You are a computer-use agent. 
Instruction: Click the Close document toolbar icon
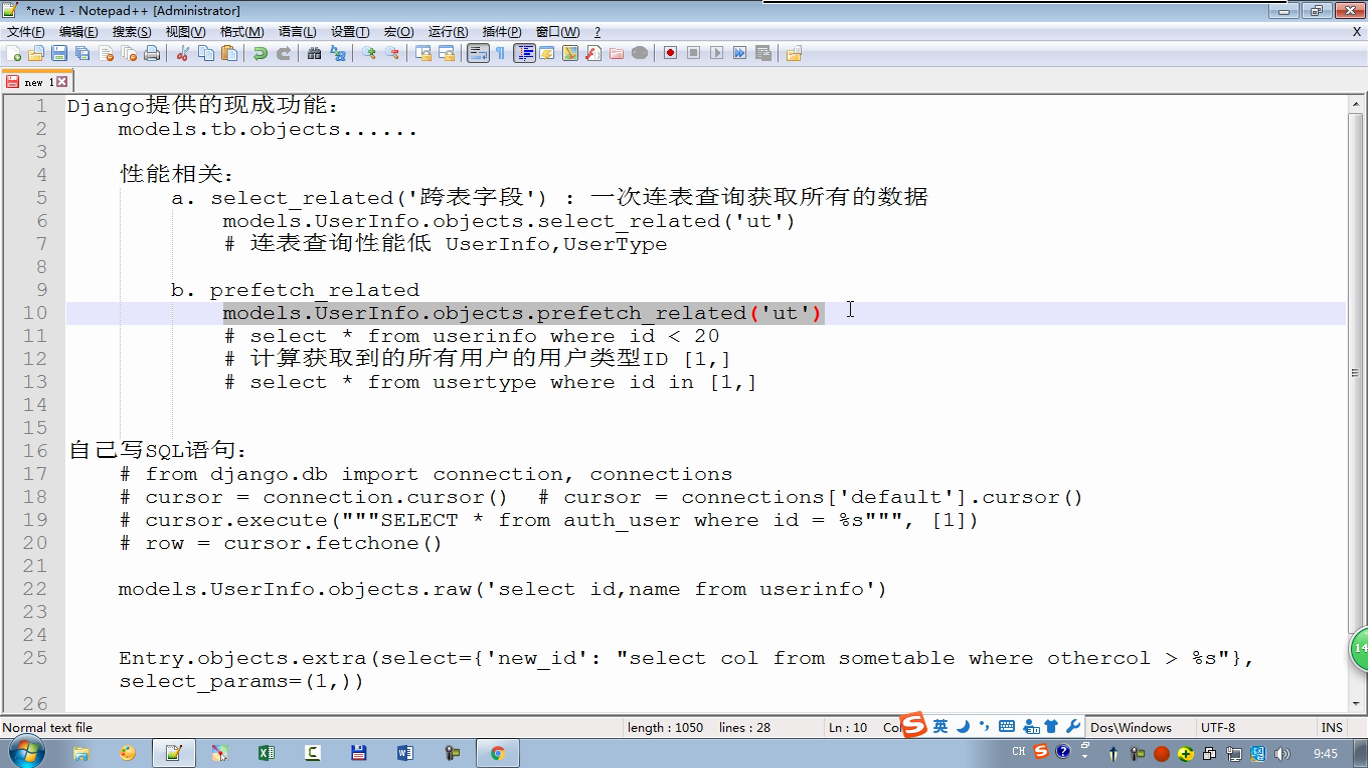click(106, 53)
